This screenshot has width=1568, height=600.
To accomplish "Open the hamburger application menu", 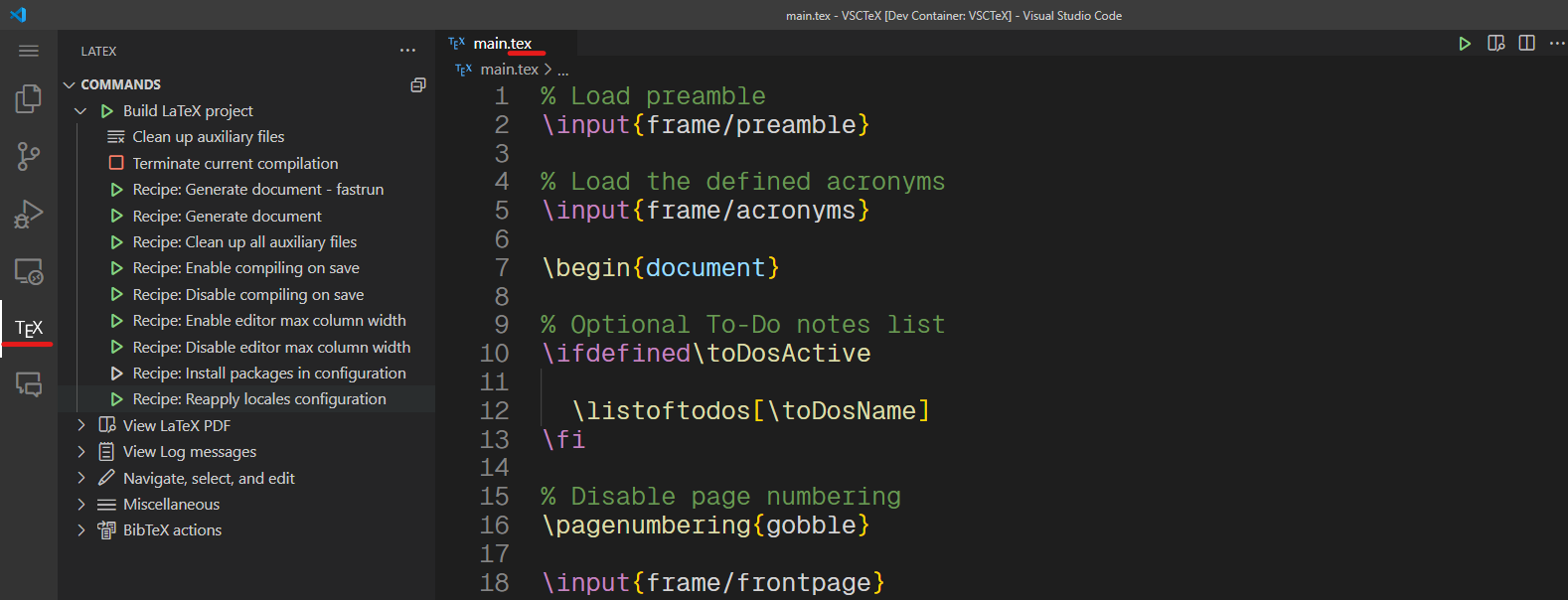I will pos(29,51).
